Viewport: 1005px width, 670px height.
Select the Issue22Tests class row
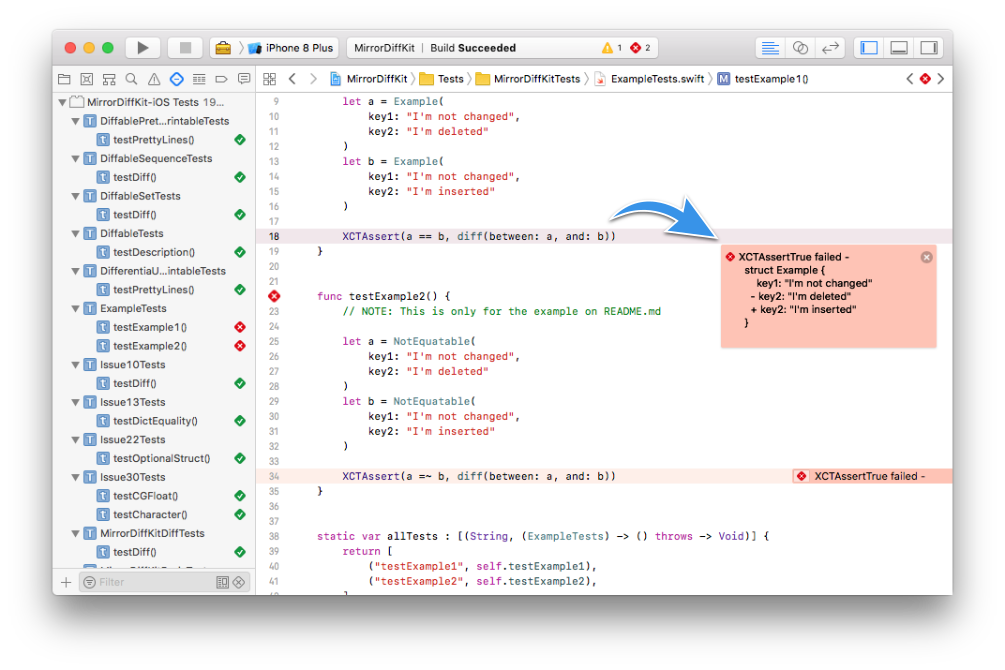pyautogui.click(x=154, y=440)
